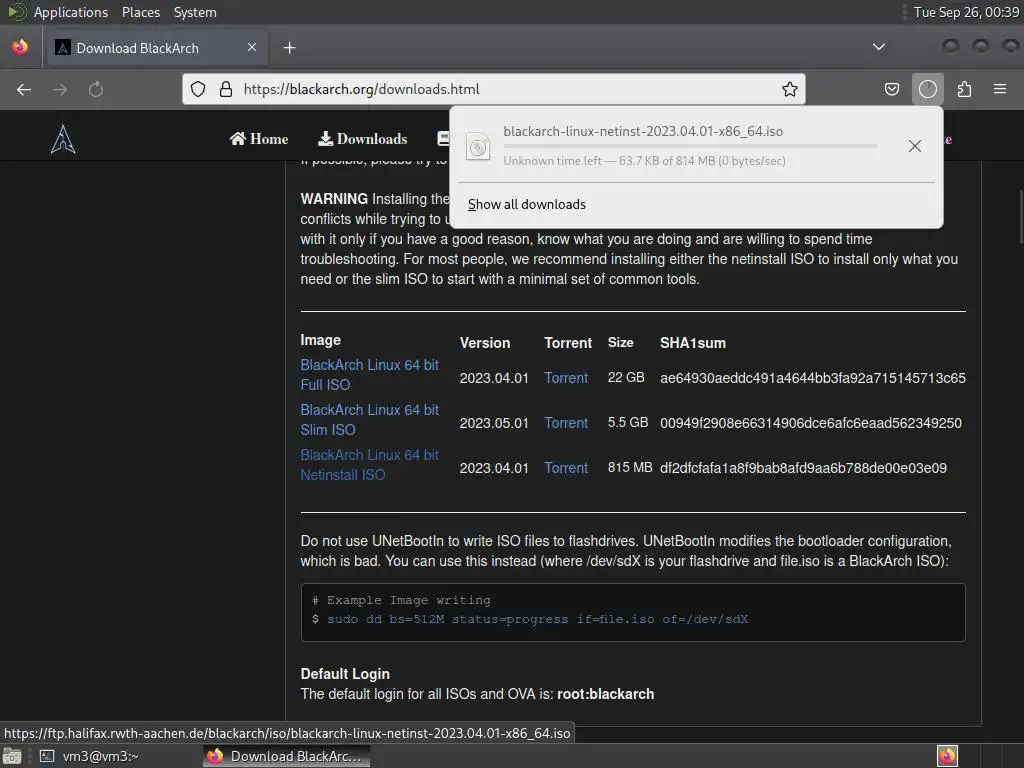Viewport: 1024px width, 768px height.
Task: Click the Full ISO SHA1sum ae64930a… value
Action: click(x=812, y=378)
